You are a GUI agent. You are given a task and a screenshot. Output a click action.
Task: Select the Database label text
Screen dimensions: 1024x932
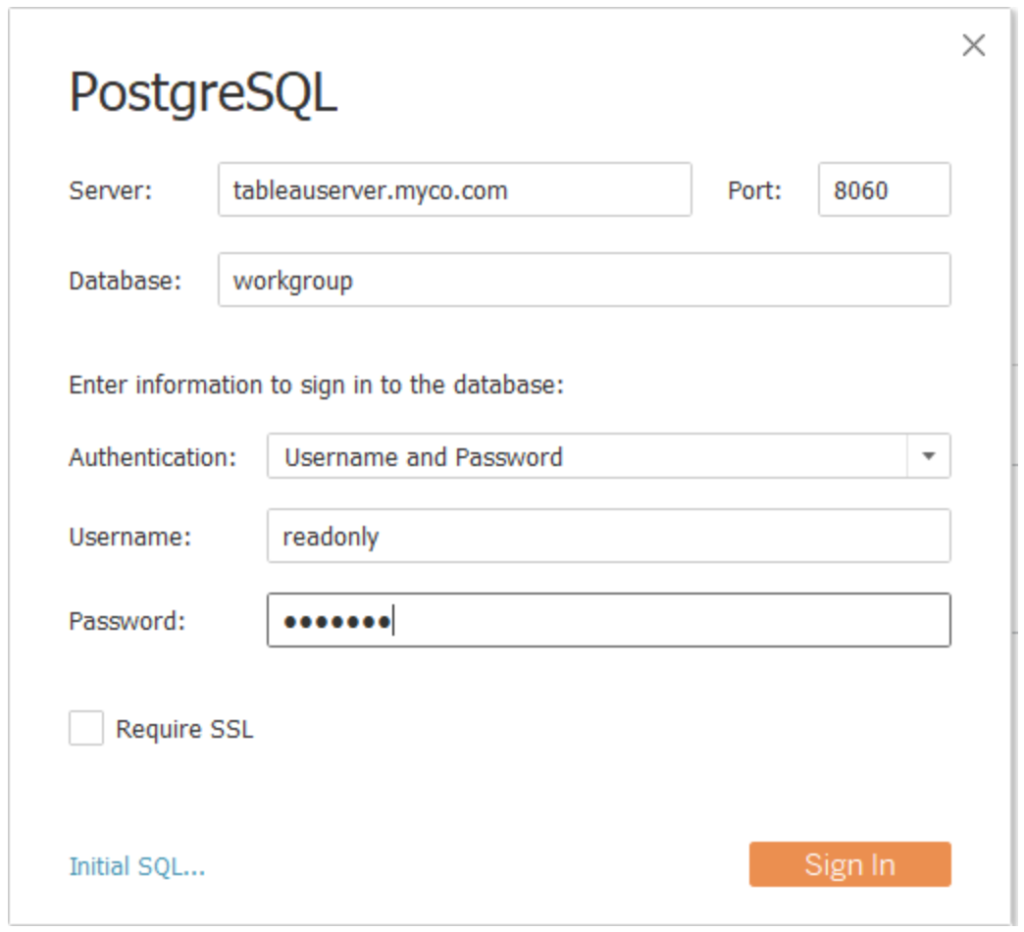click(125, 281)
